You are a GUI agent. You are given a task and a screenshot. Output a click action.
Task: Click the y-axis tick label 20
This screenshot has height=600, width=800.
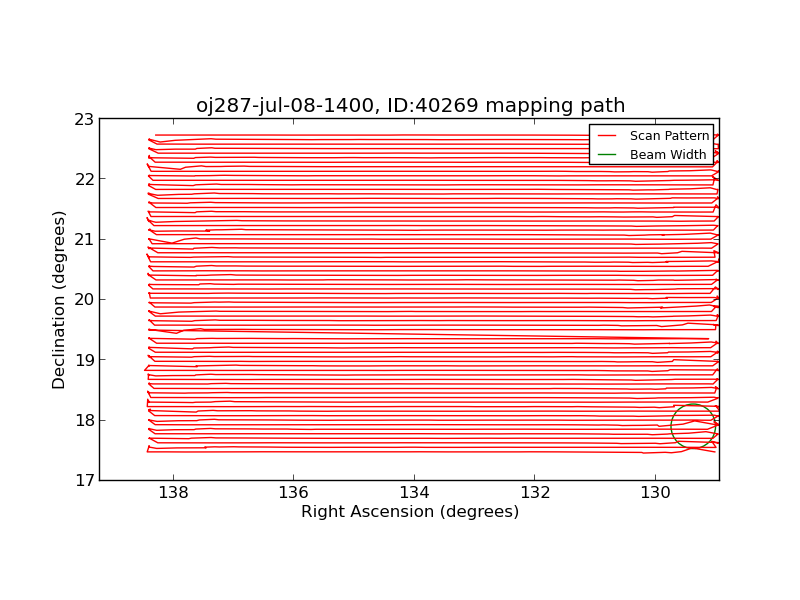click(85, 300)
